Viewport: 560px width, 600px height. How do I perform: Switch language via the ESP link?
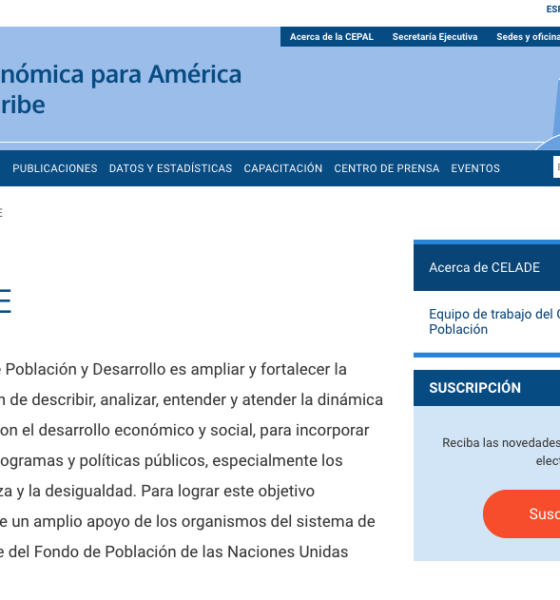point(553,9)
